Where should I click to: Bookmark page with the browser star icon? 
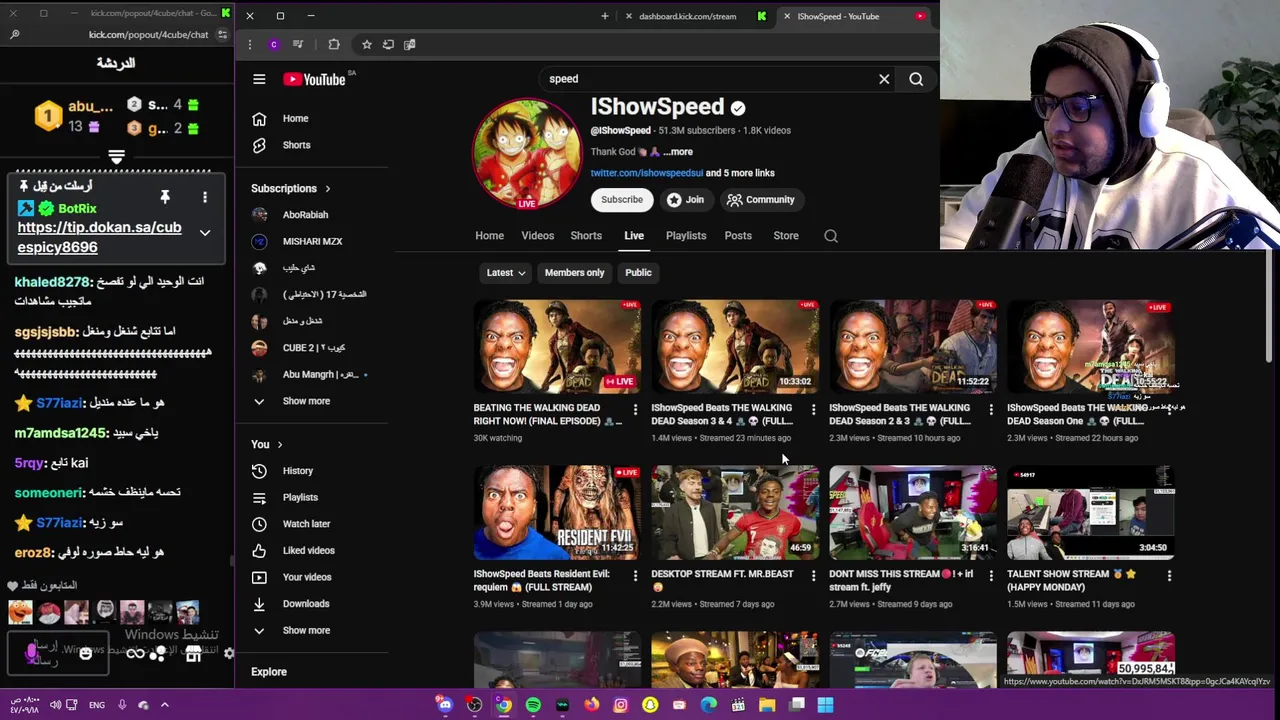pyautogui.click(x=366, y=44)
